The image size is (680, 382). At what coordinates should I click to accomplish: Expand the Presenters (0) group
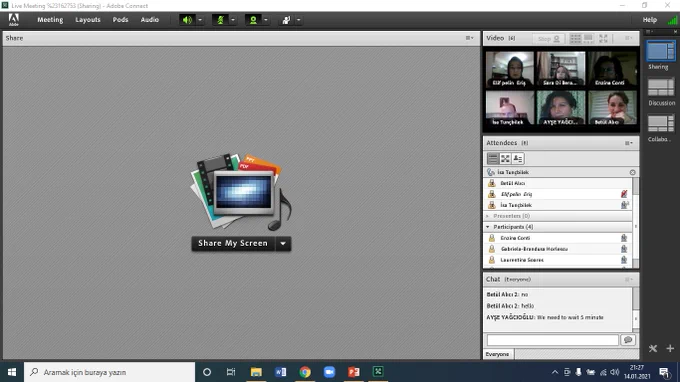[487, 216]
